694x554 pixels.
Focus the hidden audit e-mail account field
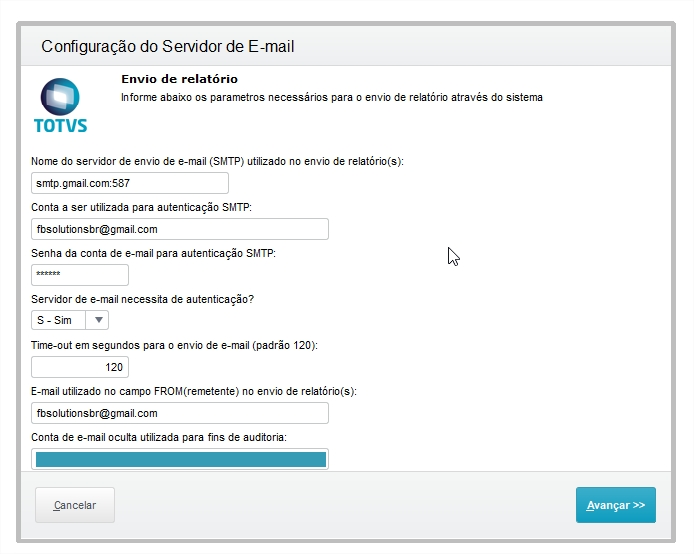click(x=180, y=459)
